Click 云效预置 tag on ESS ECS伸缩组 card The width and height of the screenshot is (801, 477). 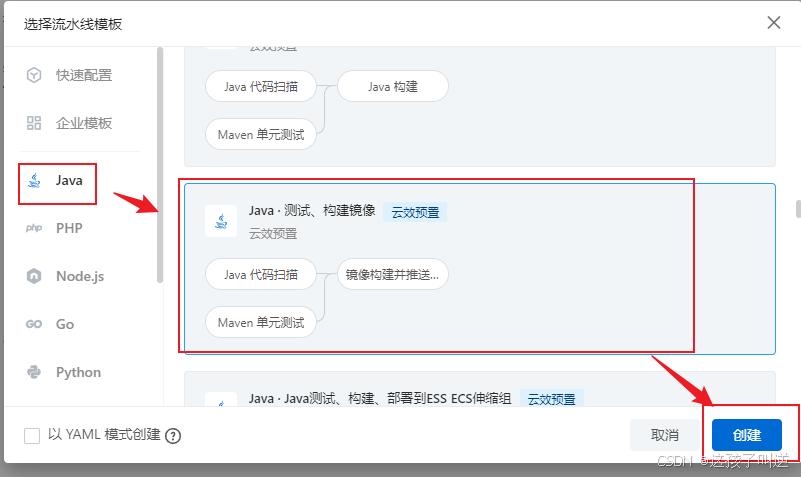[552, 398]
